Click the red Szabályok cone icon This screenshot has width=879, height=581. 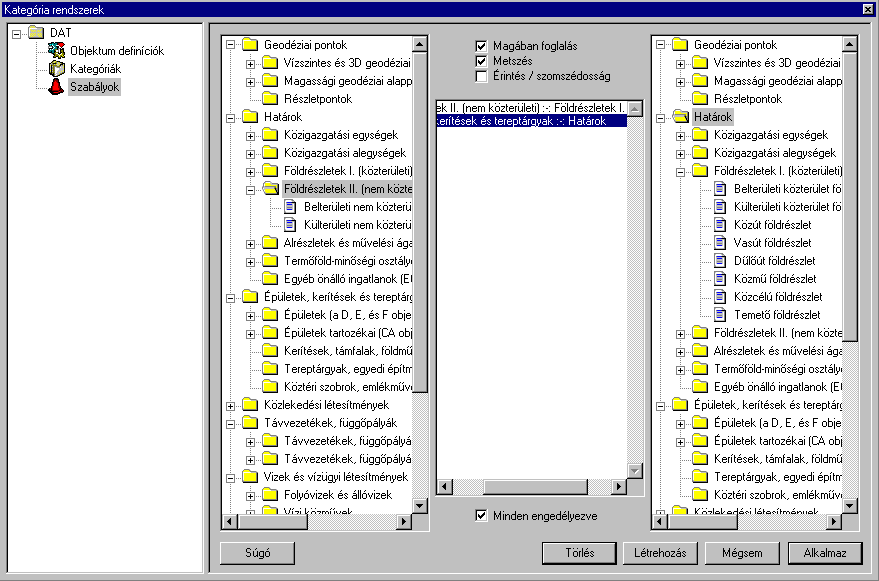tap(56, 87)
